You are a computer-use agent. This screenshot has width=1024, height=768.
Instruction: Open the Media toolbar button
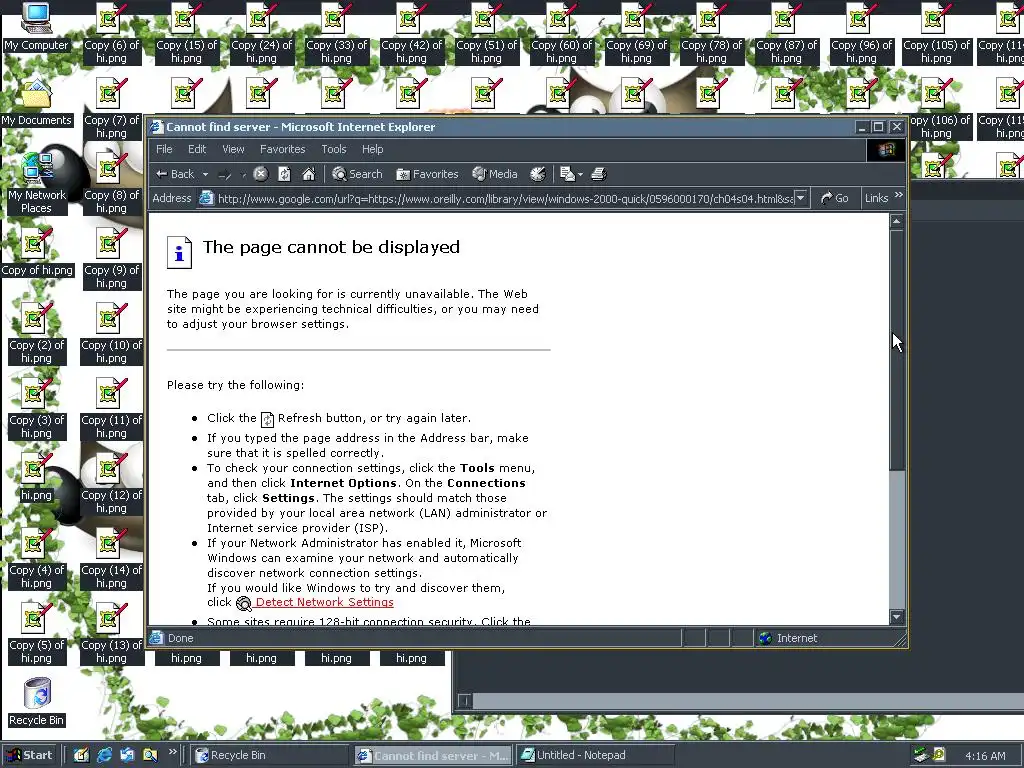(495, 174)
